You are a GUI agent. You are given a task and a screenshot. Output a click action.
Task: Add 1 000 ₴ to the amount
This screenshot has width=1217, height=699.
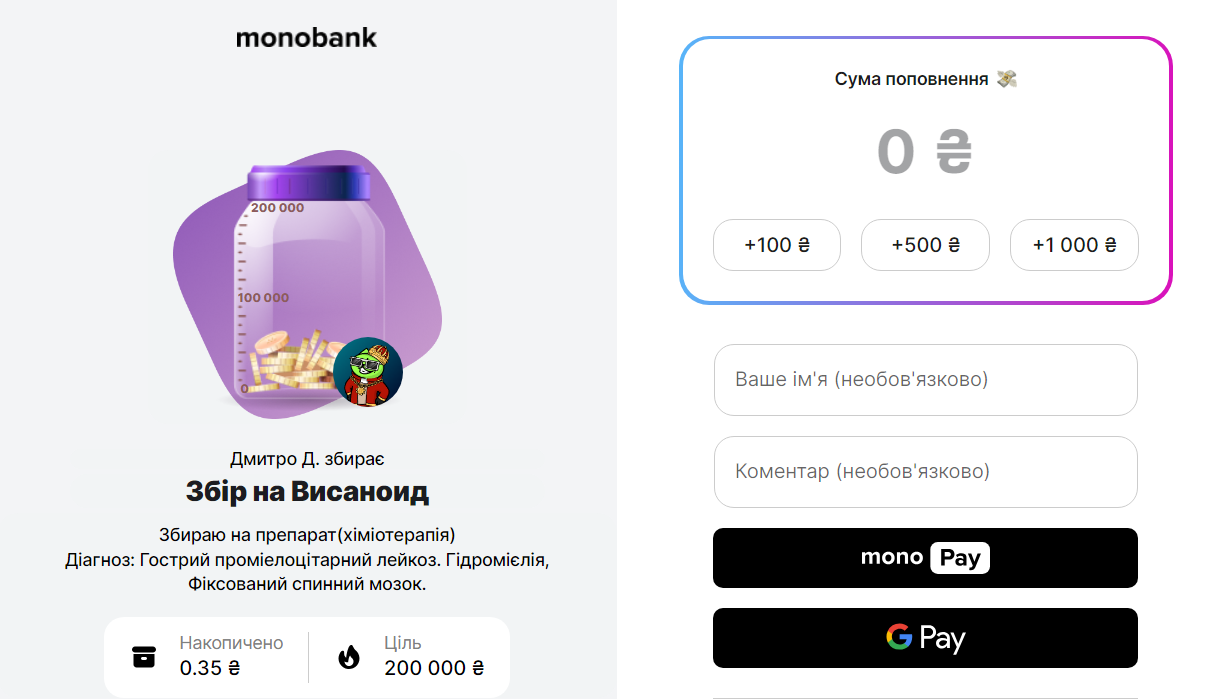point(1074,245)
